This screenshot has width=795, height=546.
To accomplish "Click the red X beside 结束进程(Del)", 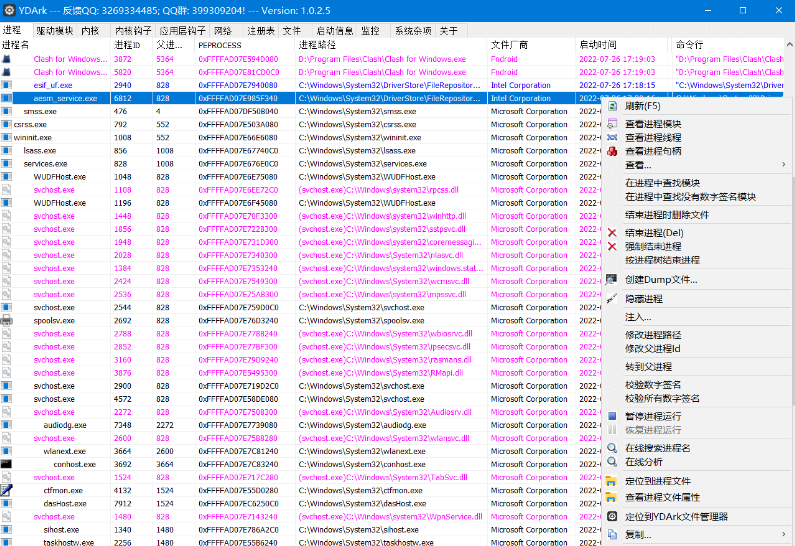I will pos(612,233).
